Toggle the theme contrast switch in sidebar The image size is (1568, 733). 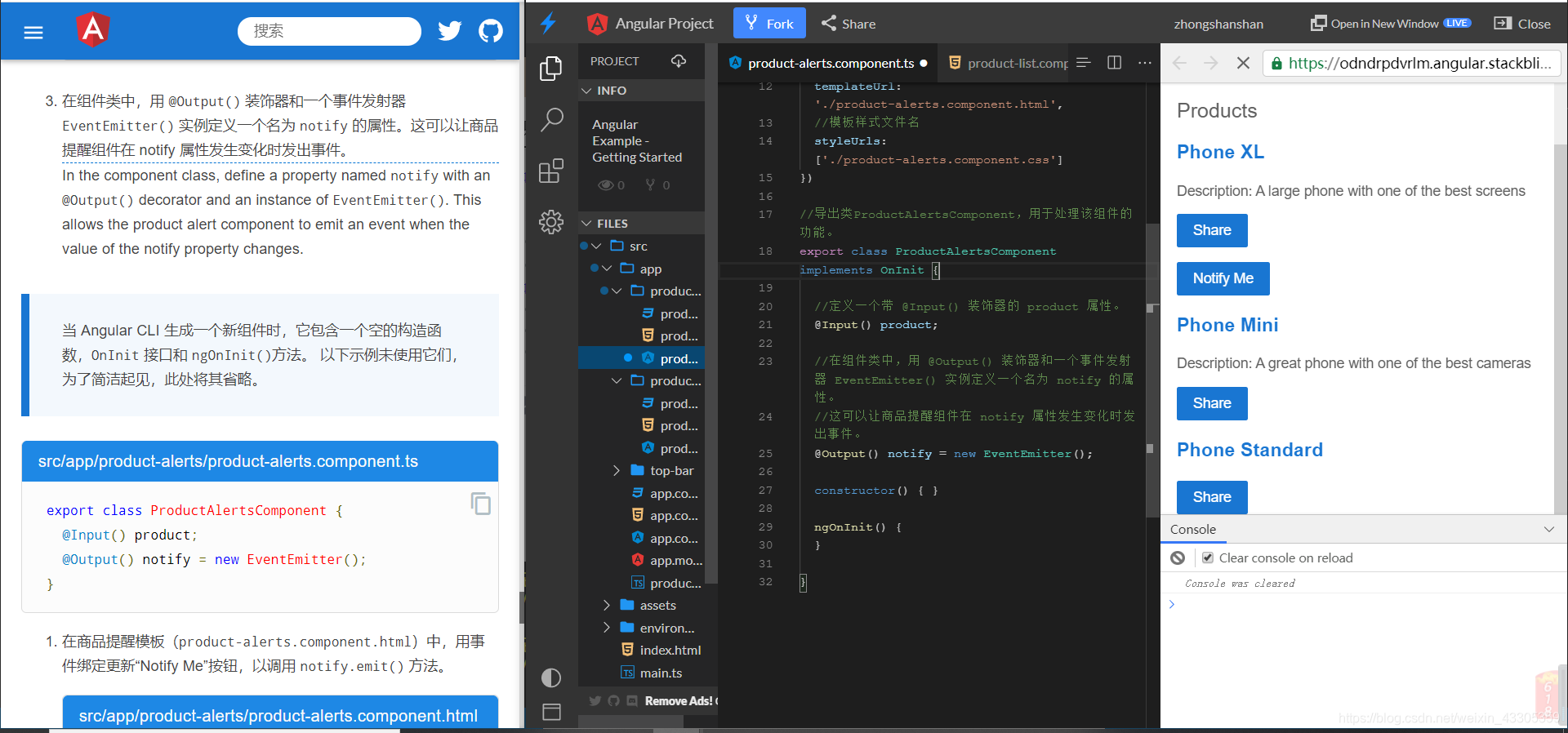pos(551,677)
